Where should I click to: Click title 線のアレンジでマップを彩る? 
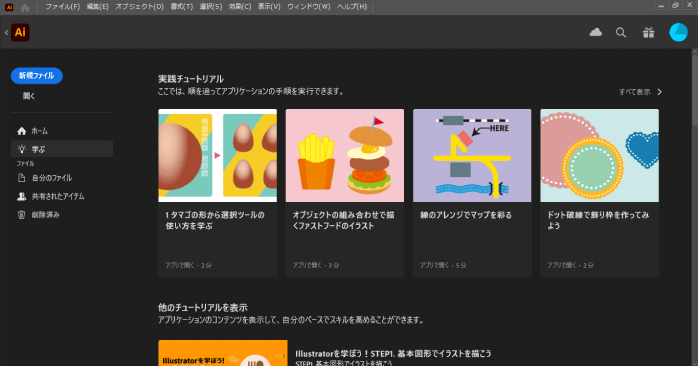click(466, 215)
